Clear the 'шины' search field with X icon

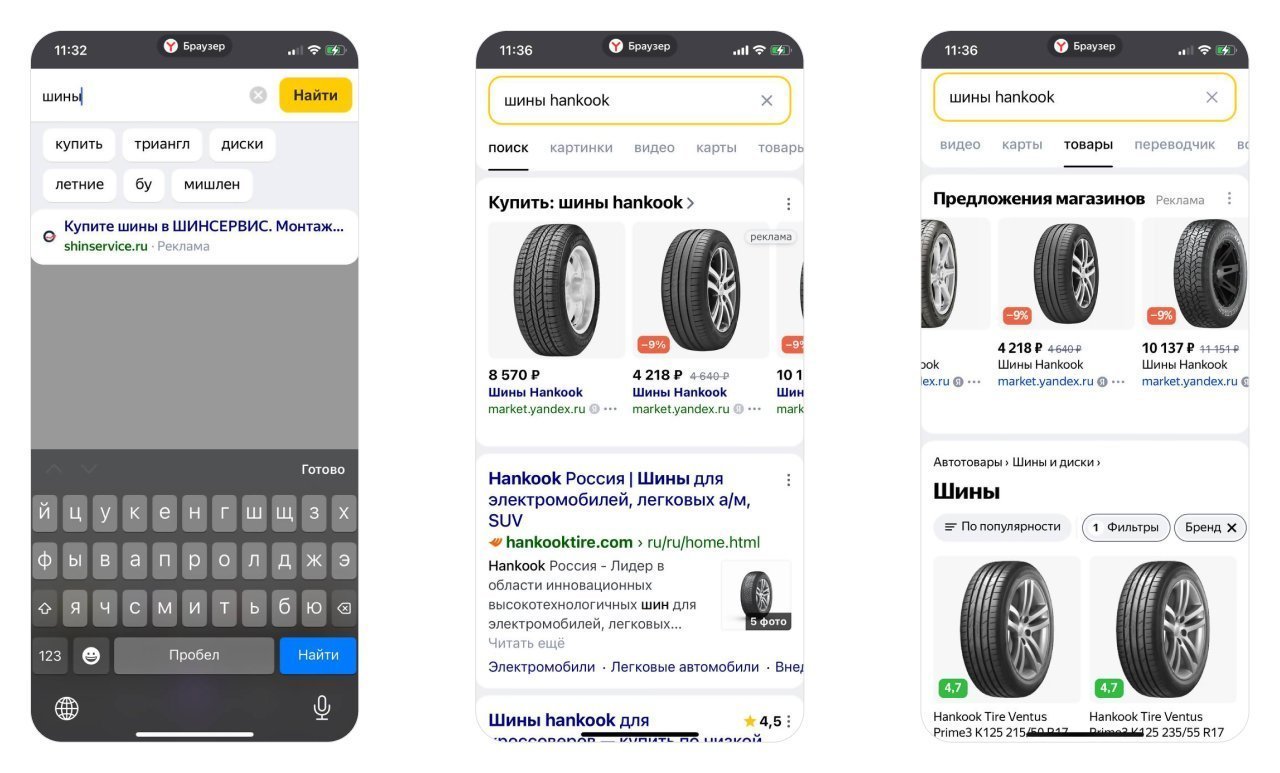pos(258,95)
